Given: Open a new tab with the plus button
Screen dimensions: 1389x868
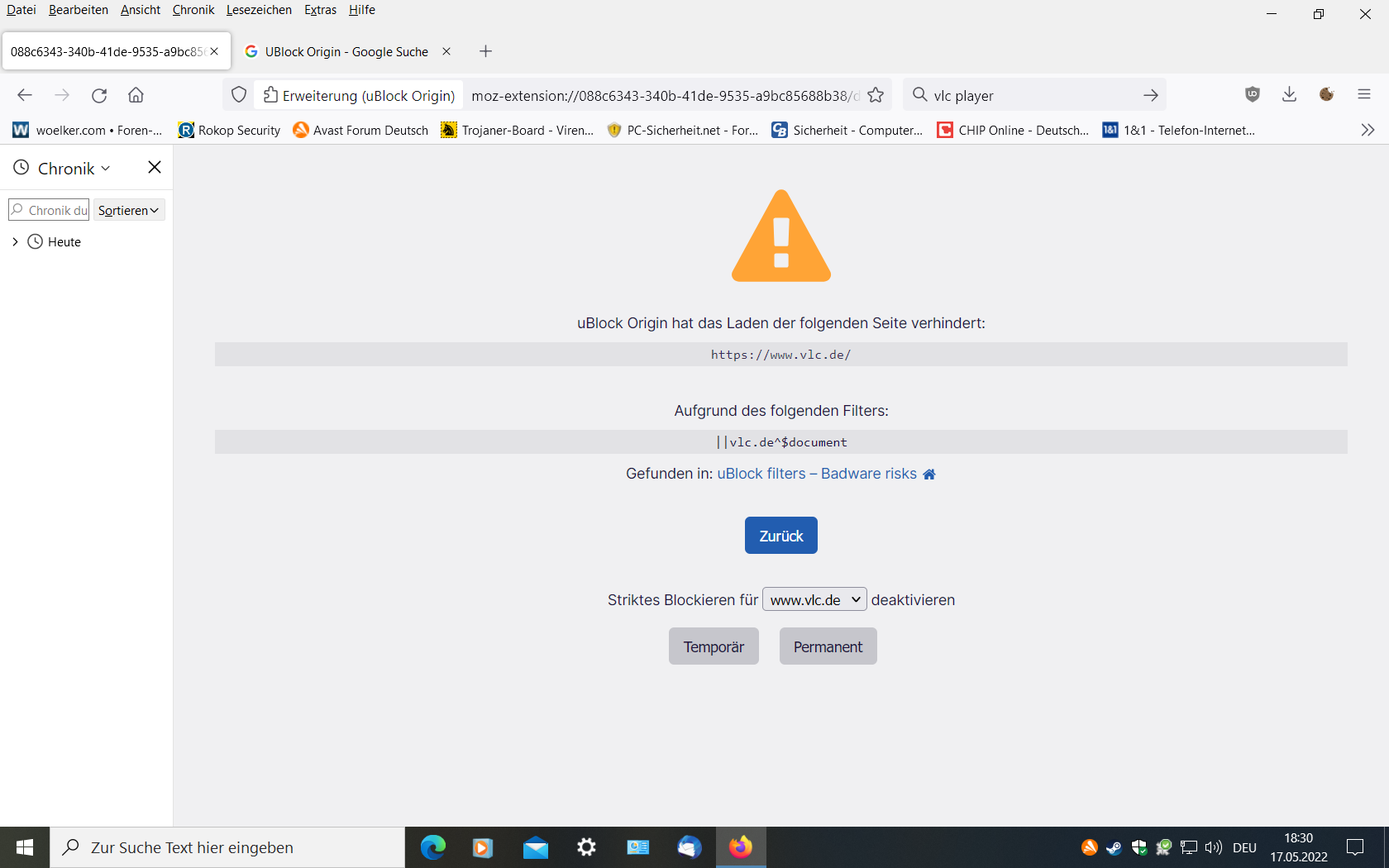Looking at the screenshot, I should click(x=485, y=51).
